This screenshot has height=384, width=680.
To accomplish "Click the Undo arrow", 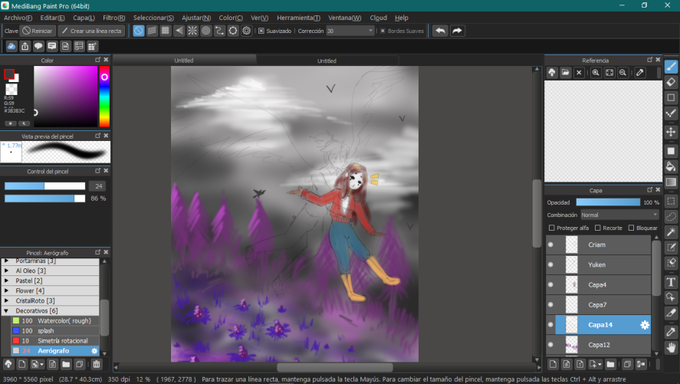I will click(440, 31).
